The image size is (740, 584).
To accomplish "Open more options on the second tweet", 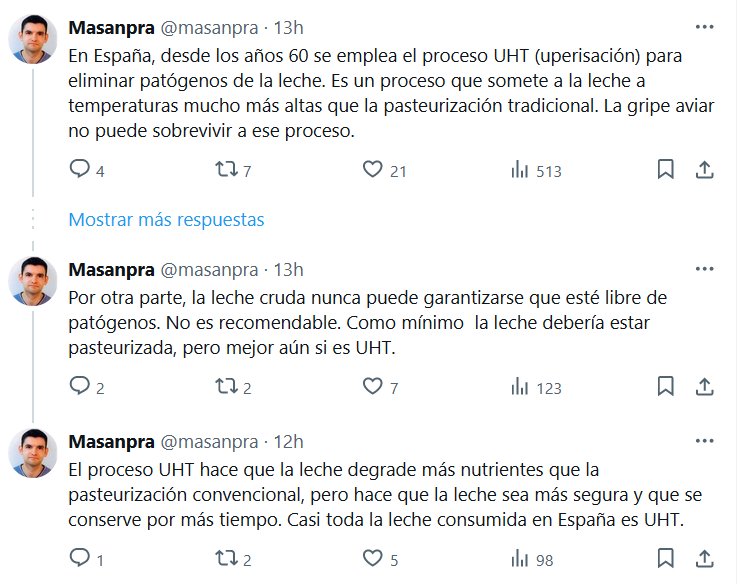I will pos(704,269).
